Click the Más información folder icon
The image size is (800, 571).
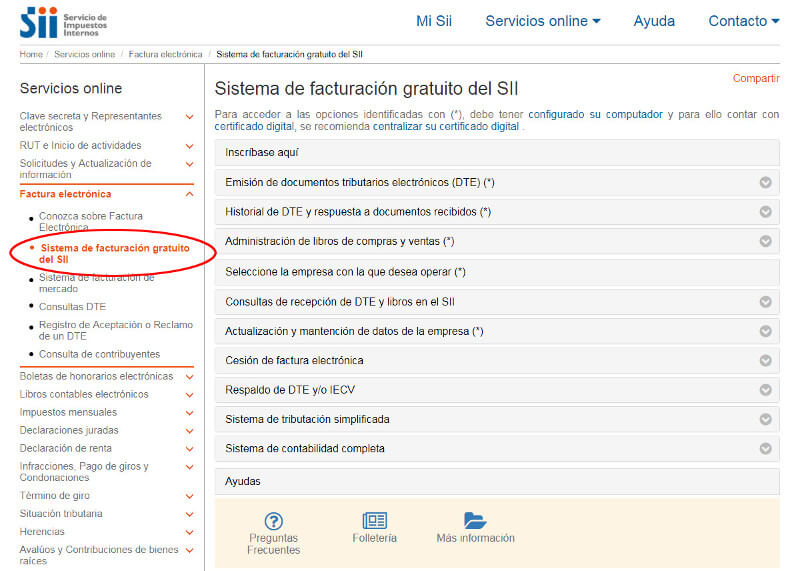[x=475, y=520]
